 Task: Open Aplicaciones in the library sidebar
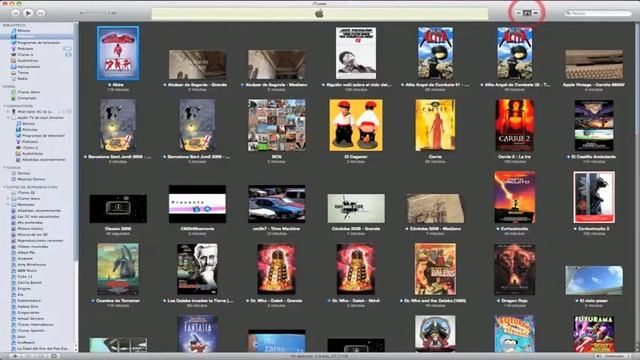(x=29, y=67)
